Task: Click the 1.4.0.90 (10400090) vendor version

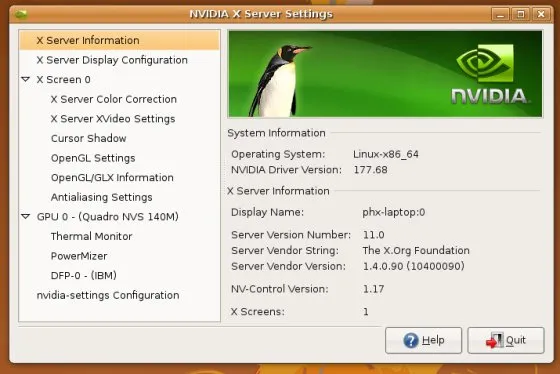Action: coord(414,266)
